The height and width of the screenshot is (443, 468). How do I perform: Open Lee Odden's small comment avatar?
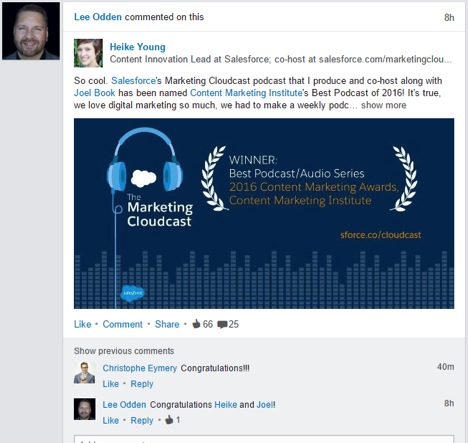[x=85, y=409]
